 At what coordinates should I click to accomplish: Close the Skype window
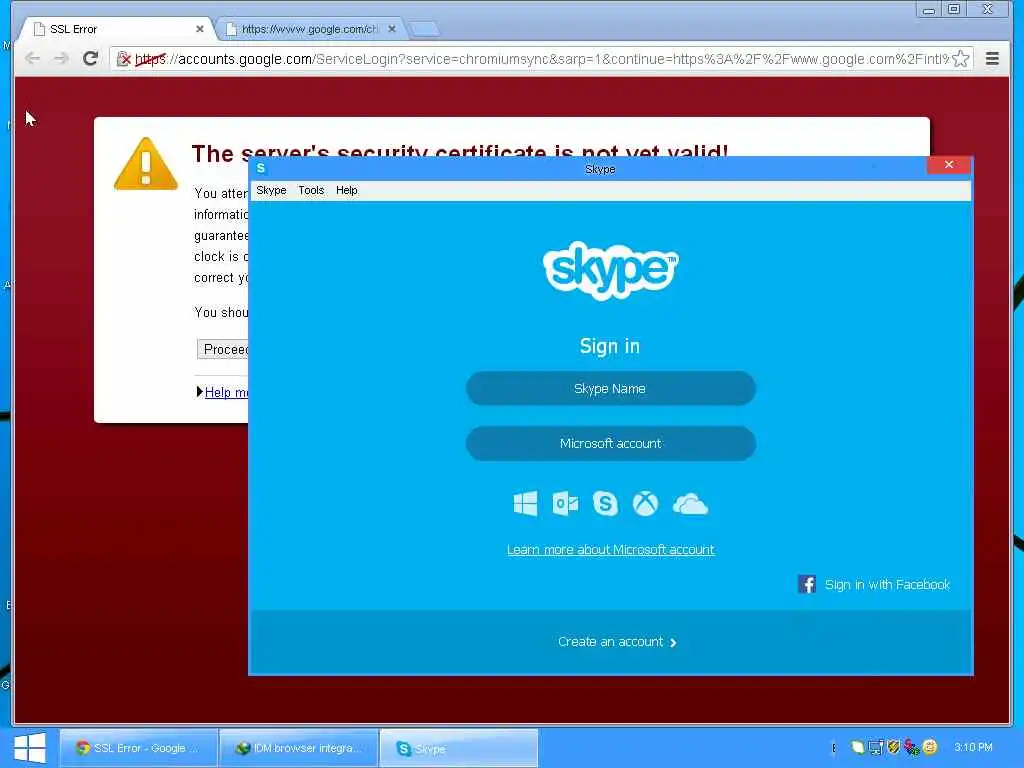tap(949, 165)
